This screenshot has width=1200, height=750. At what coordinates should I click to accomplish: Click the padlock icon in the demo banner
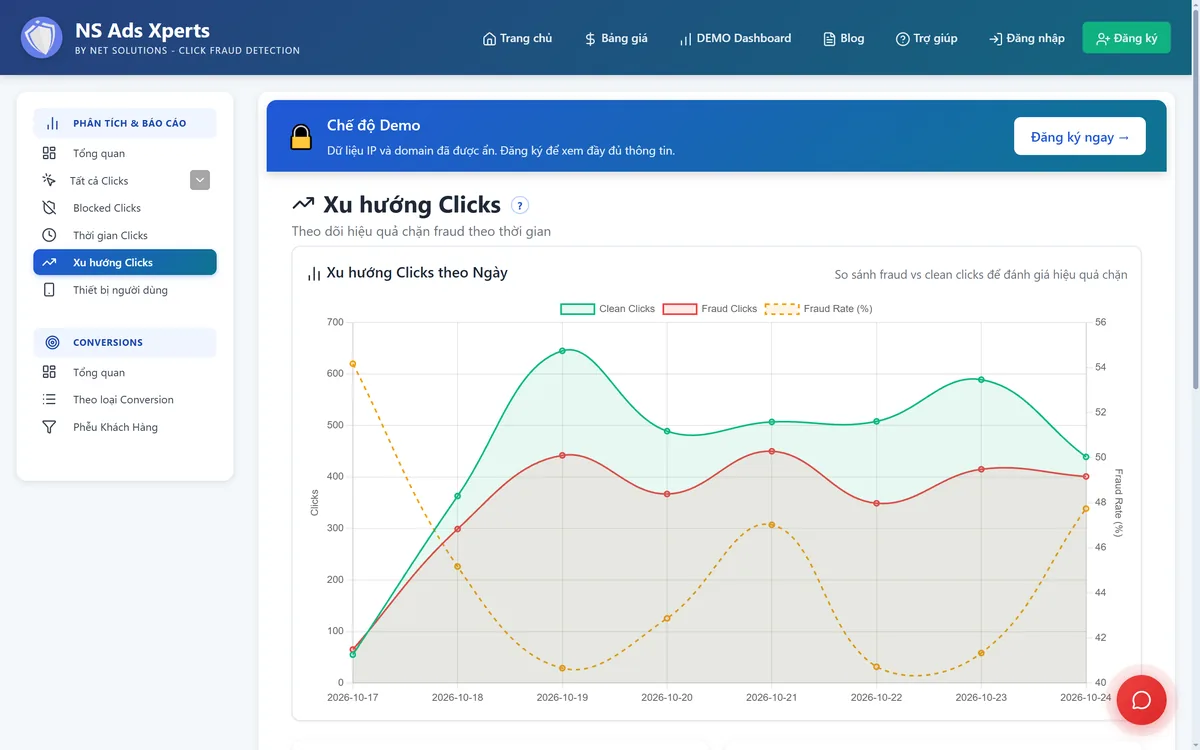pyautogui.click(x=301, y=137)
